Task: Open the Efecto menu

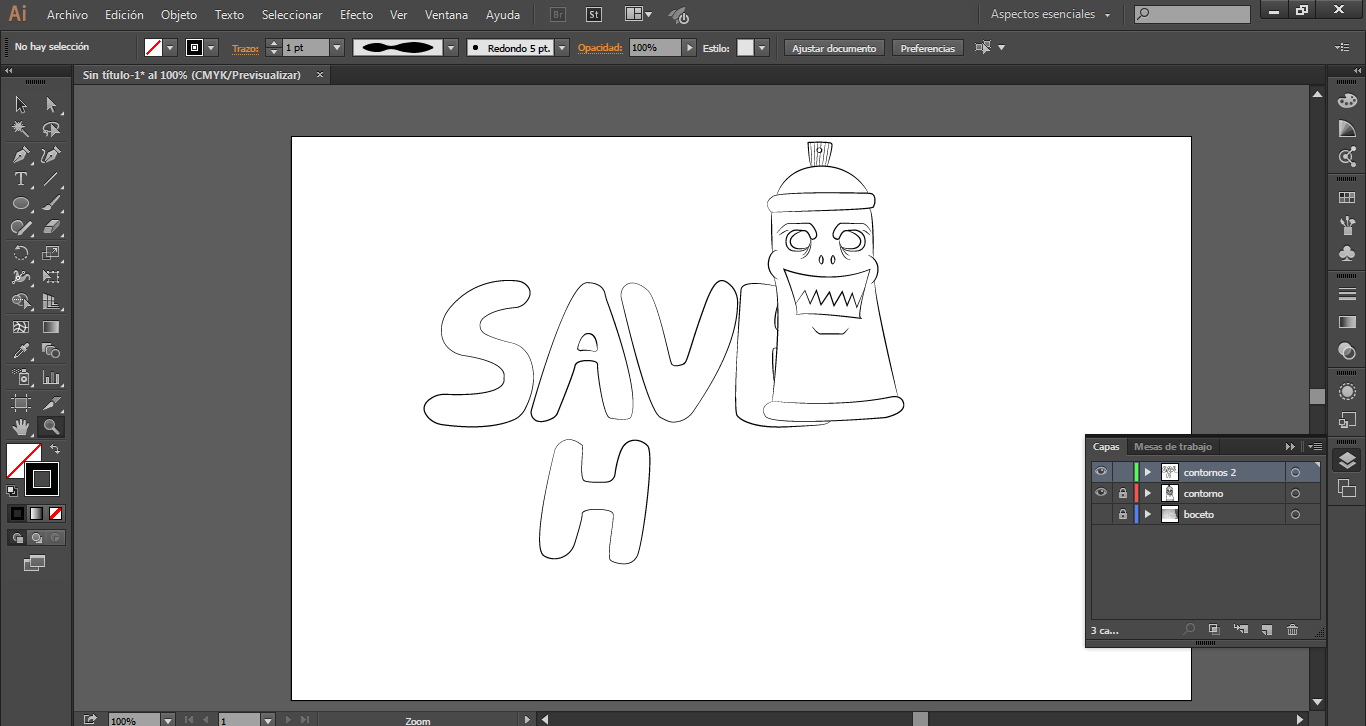Action: pos(356,15)
